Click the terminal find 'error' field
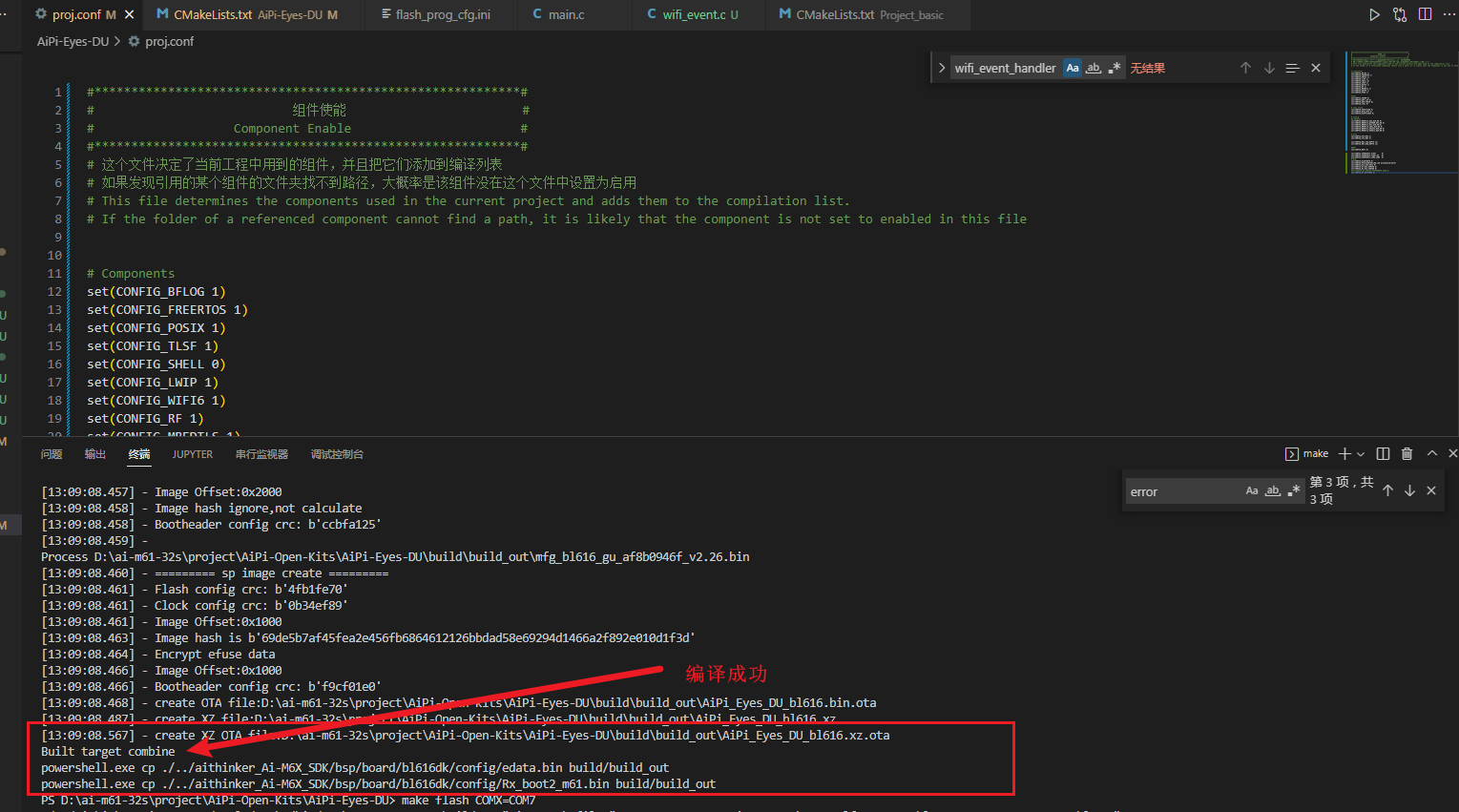1459x812 pixels. pyautogui.click(x=1183, y=491)
